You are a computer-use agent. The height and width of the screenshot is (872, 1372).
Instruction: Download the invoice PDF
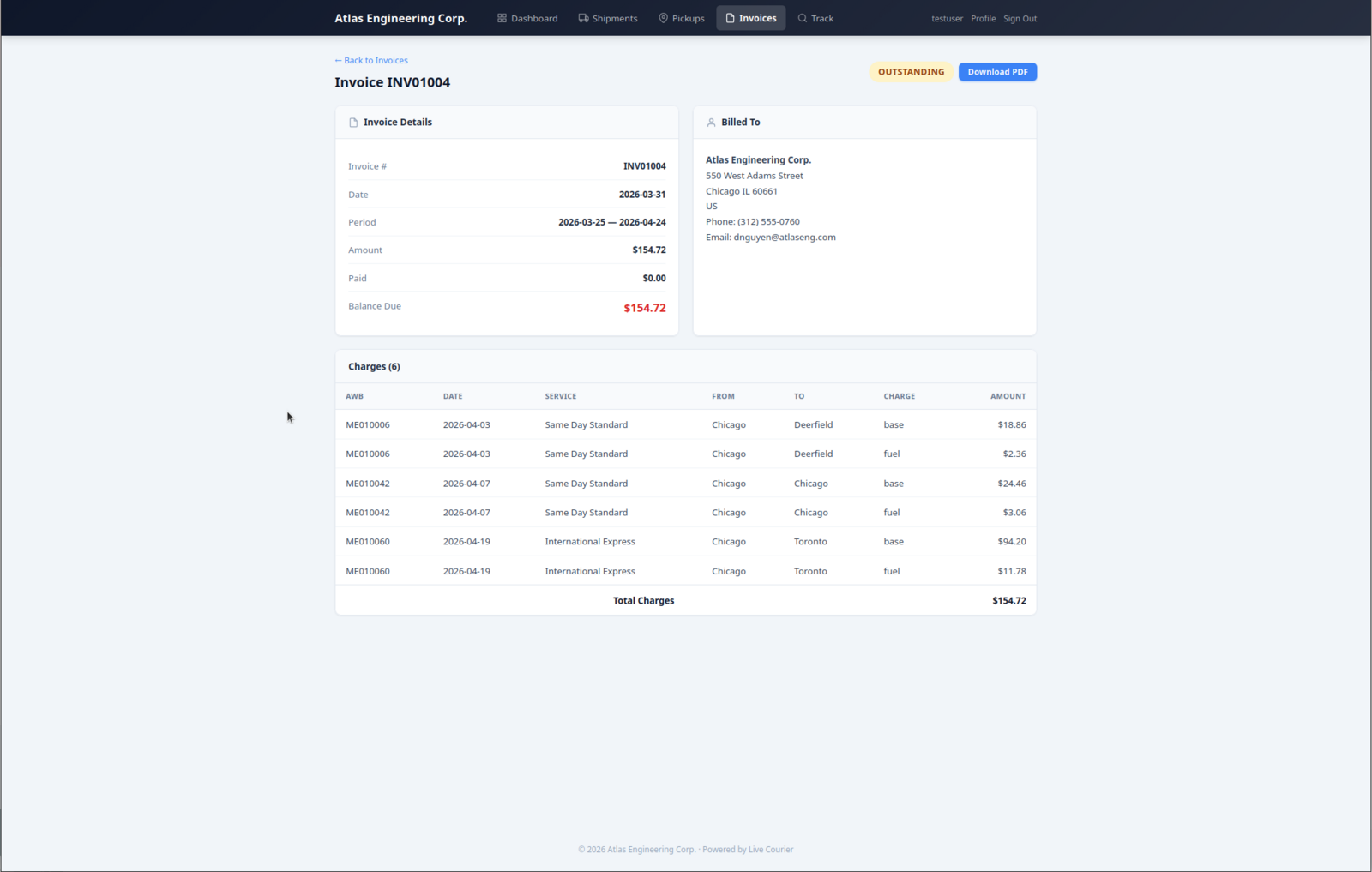(997, 72)
